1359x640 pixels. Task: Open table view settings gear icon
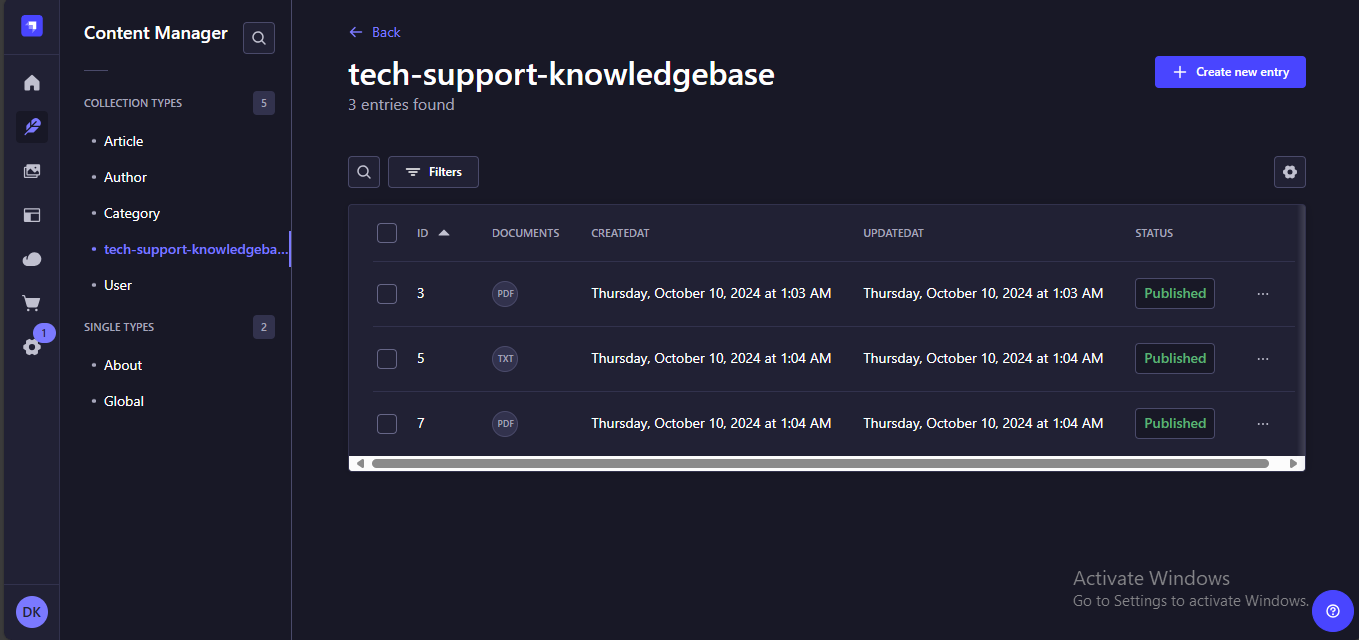coord(1289,172)
